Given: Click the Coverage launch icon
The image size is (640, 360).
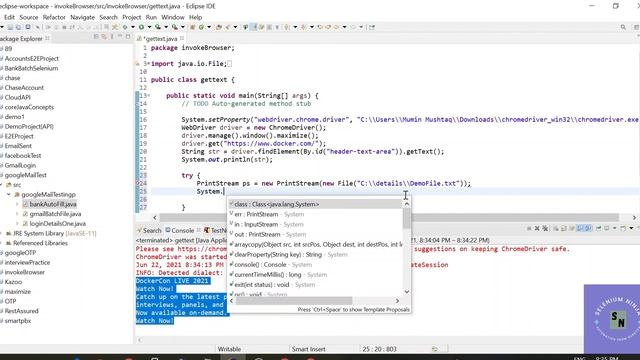Looking at the screenshot, I should click(158, 27).
